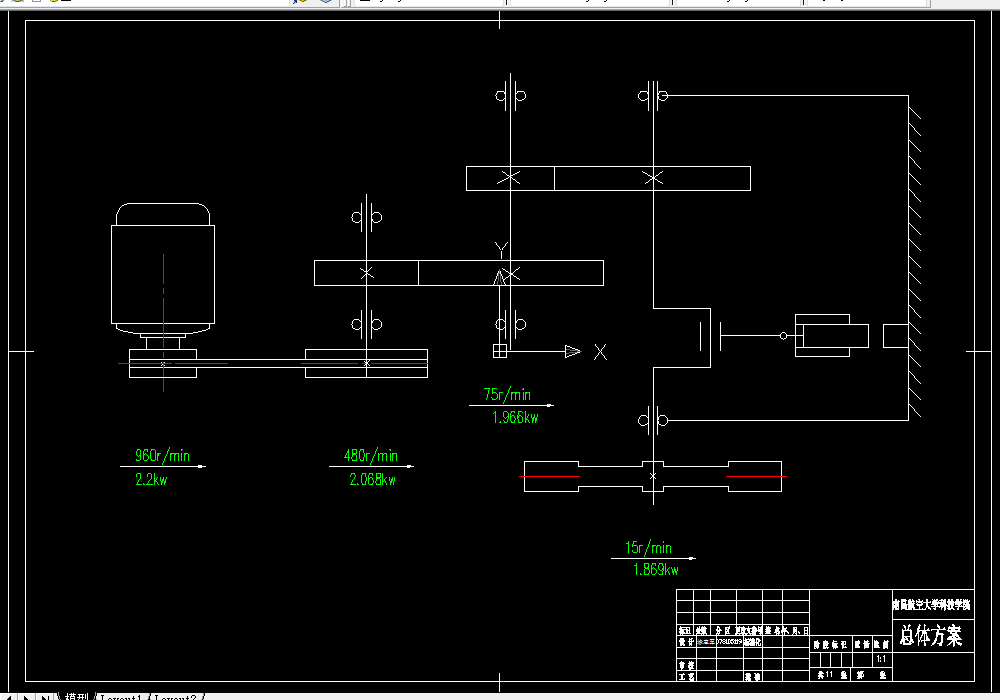1000x700 pixels.
Task: Open the Layout2 tab
Action: click(175, 697)
